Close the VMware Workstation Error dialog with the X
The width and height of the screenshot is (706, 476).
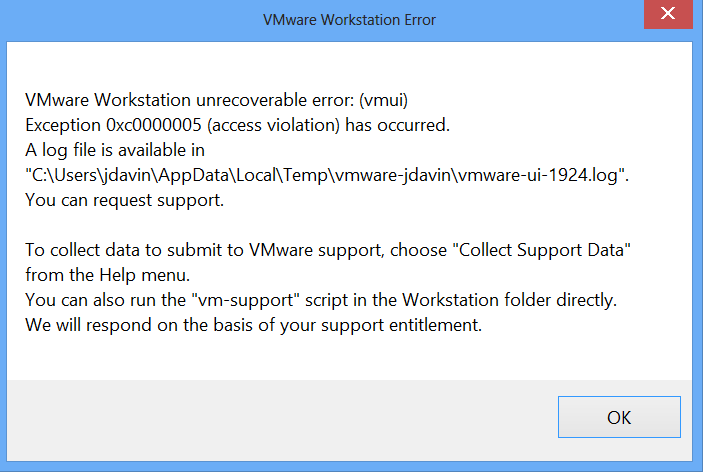click(668, 14)
